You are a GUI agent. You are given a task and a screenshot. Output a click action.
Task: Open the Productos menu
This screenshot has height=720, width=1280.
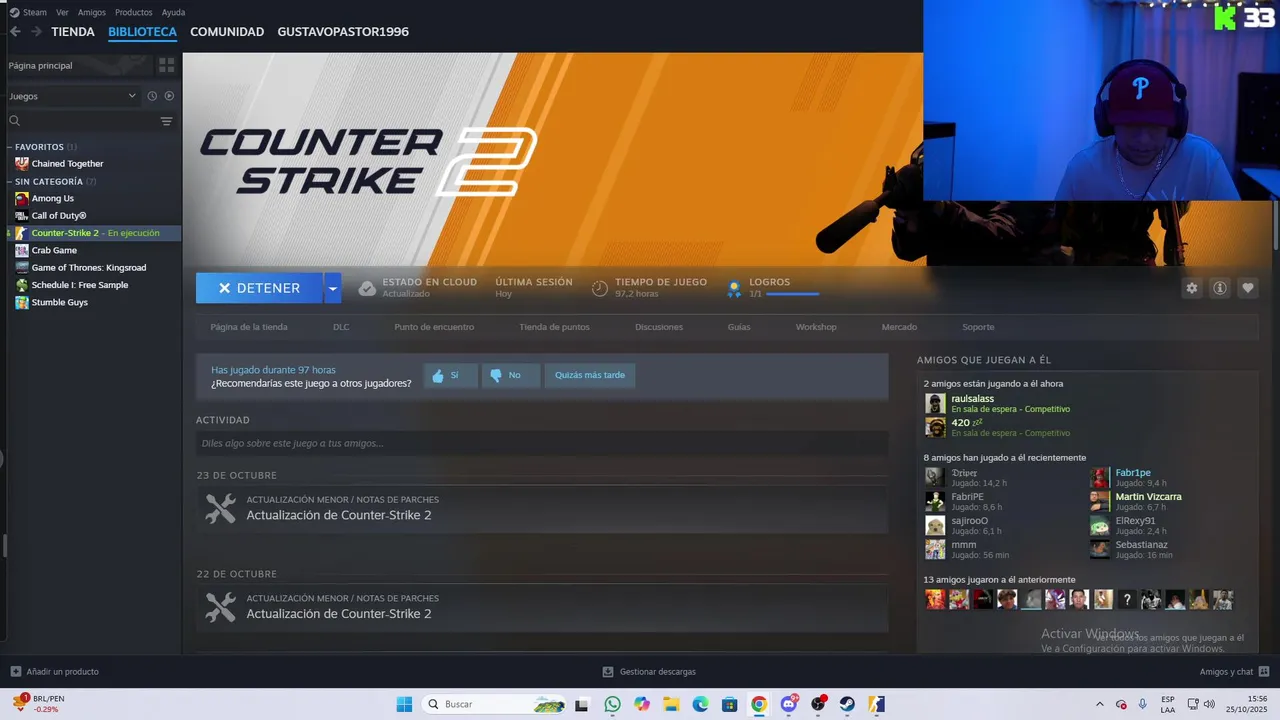(x=134, y=12)
